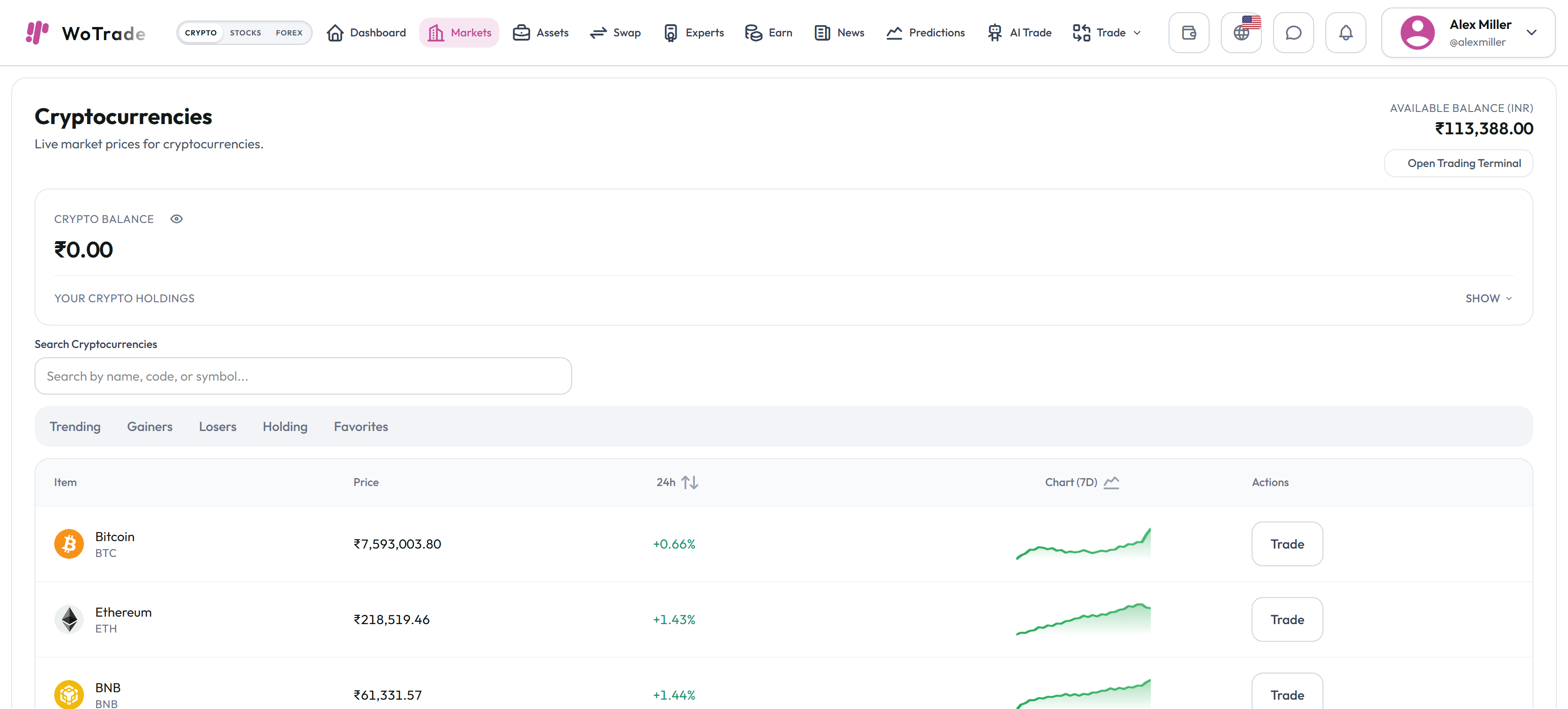Expand Alex Miller account chevron
This screenshot has height=709, width=1568.
[1532, 33]
